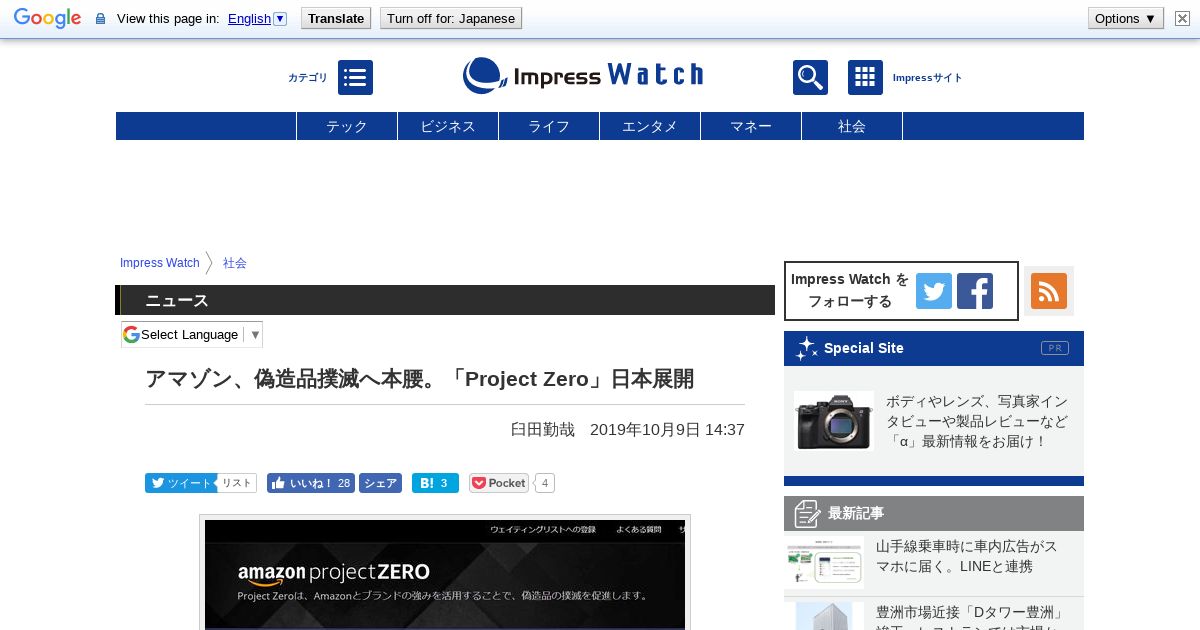
Task: Click the amazon project ZERO banner image
Action: tap(445, 574)
